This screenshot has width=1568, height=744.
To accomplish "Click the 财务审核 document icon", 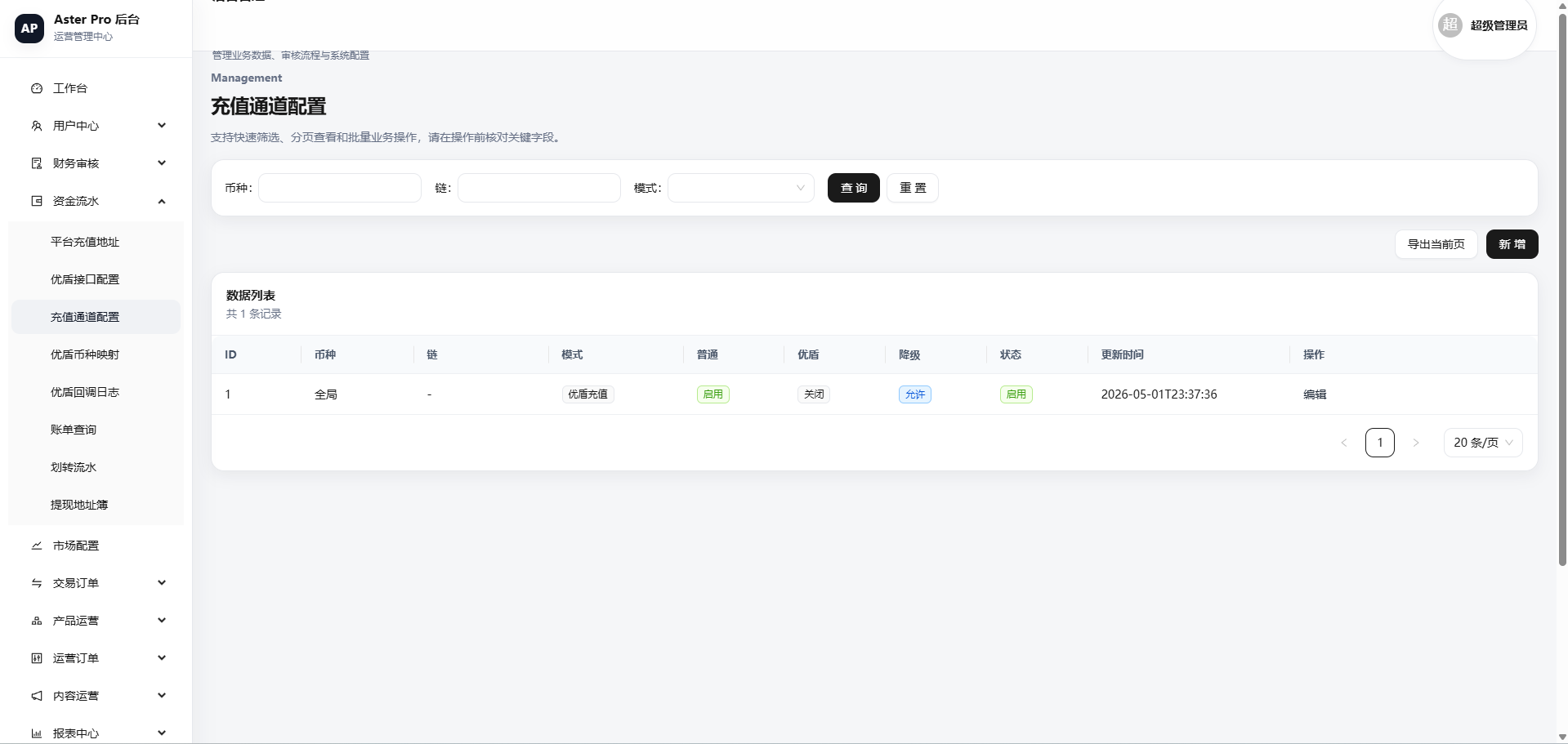I will tap(37, 163).
